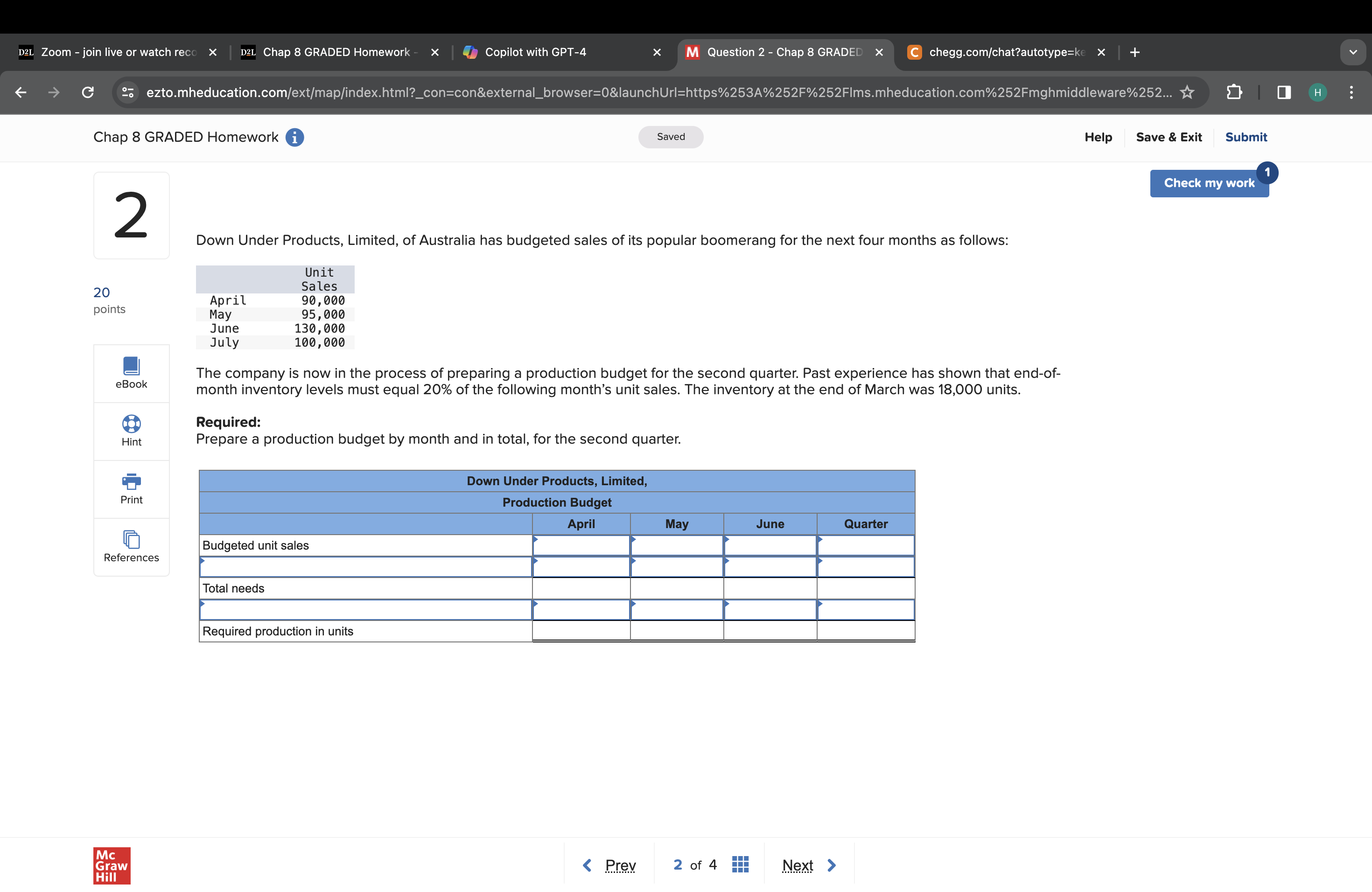Expand the tab search dropdown arrow
This screenshot has height=892, width=1372.
[1353, 52]
